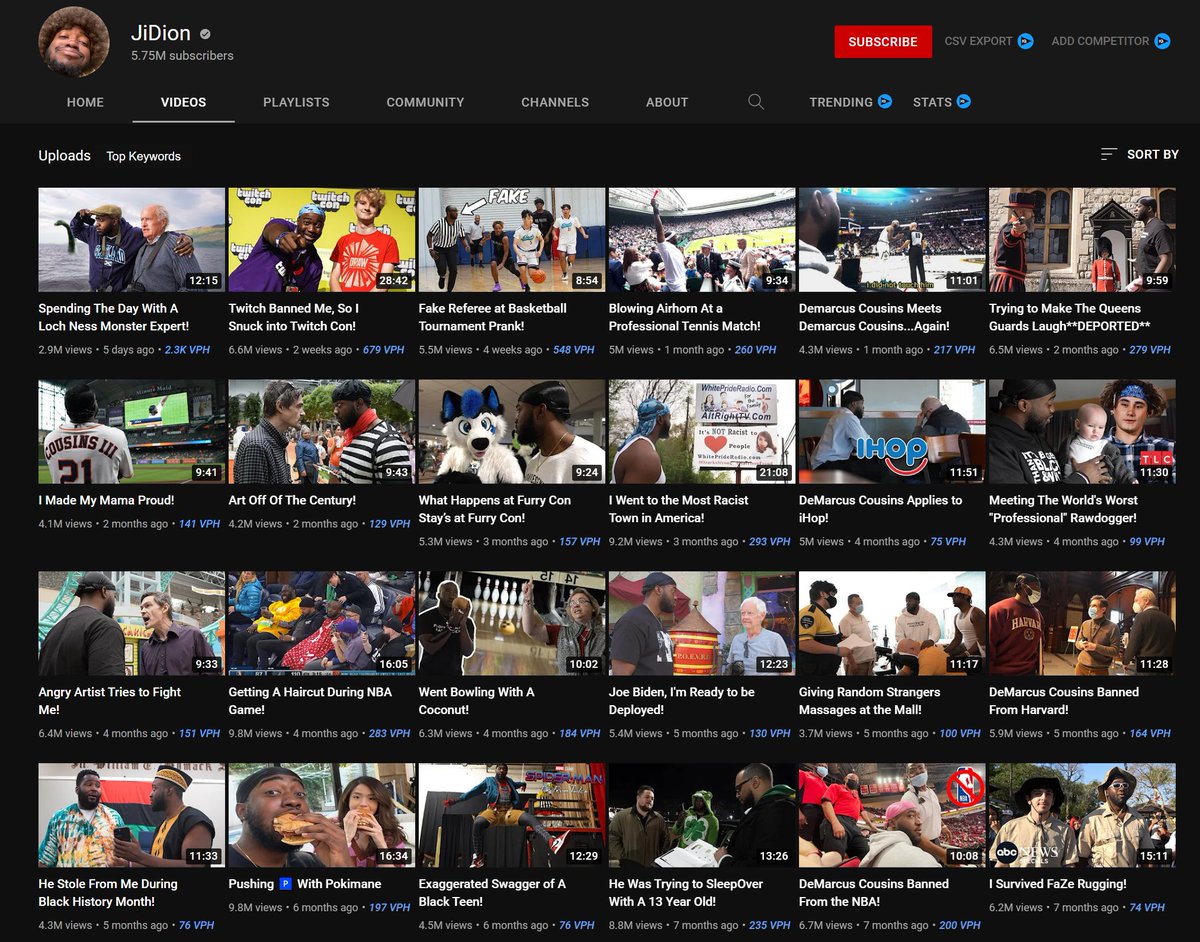Screen dimensions: 1200x942
Task: Click title 'Meeting The World's Worst Professional Rawdogger!'
Action: pos(1063,509)
